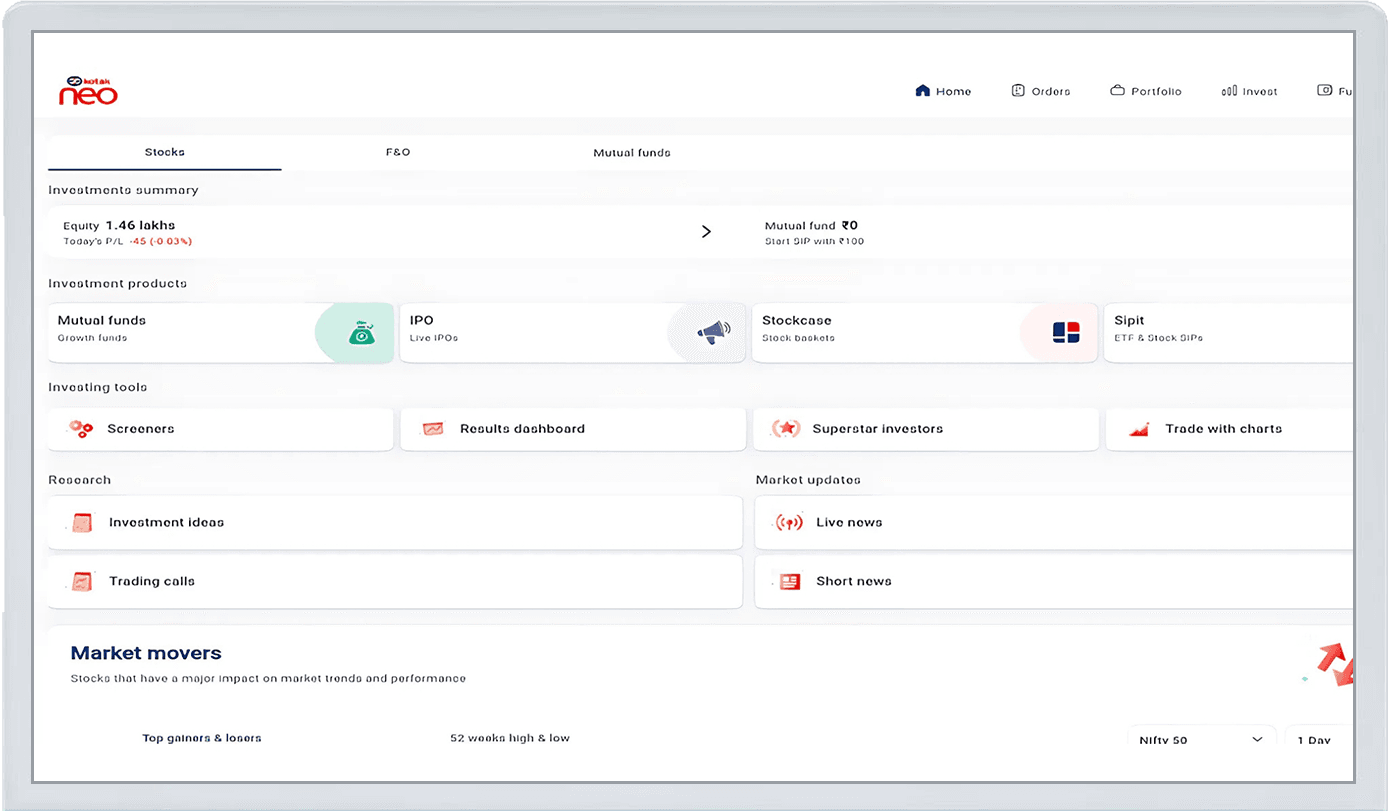Screen dimensions: 1391x811
Task: Go to Orders in top navigation
Action: click(1040, 91)
